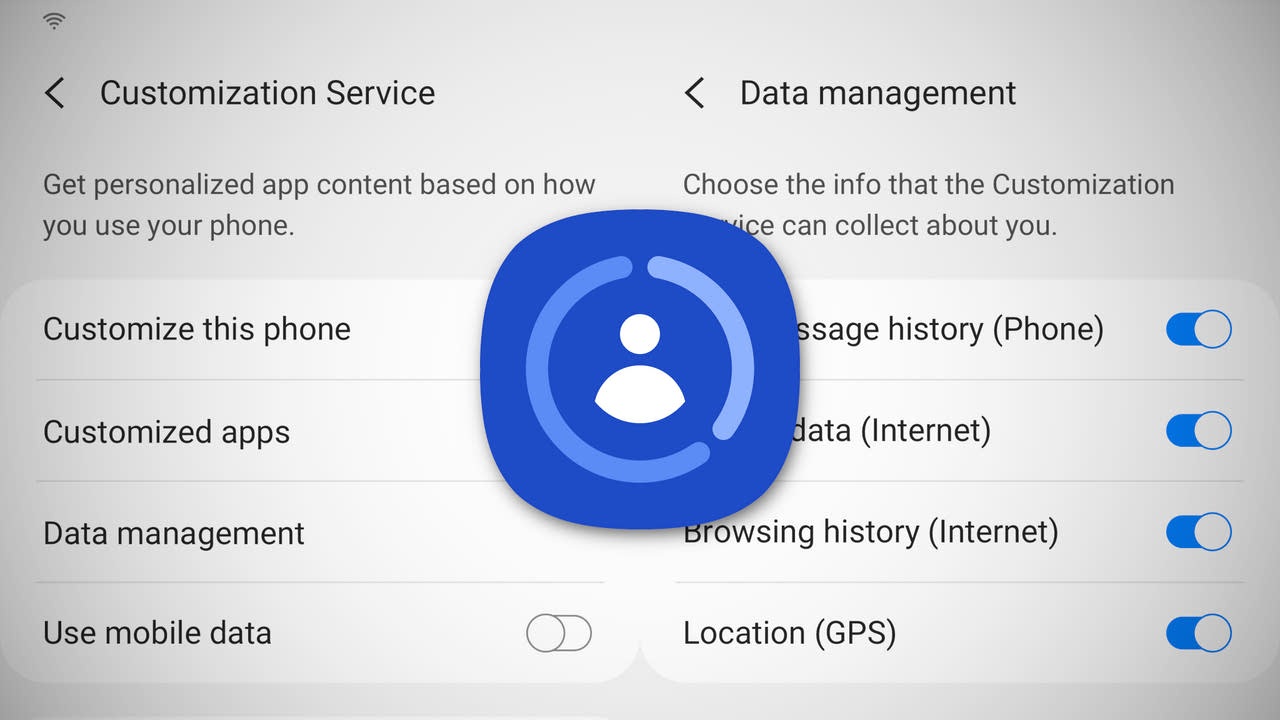This screenshot has height=720, width=1280.
Task: Tap the Data management page title
Action: (878, 93)
